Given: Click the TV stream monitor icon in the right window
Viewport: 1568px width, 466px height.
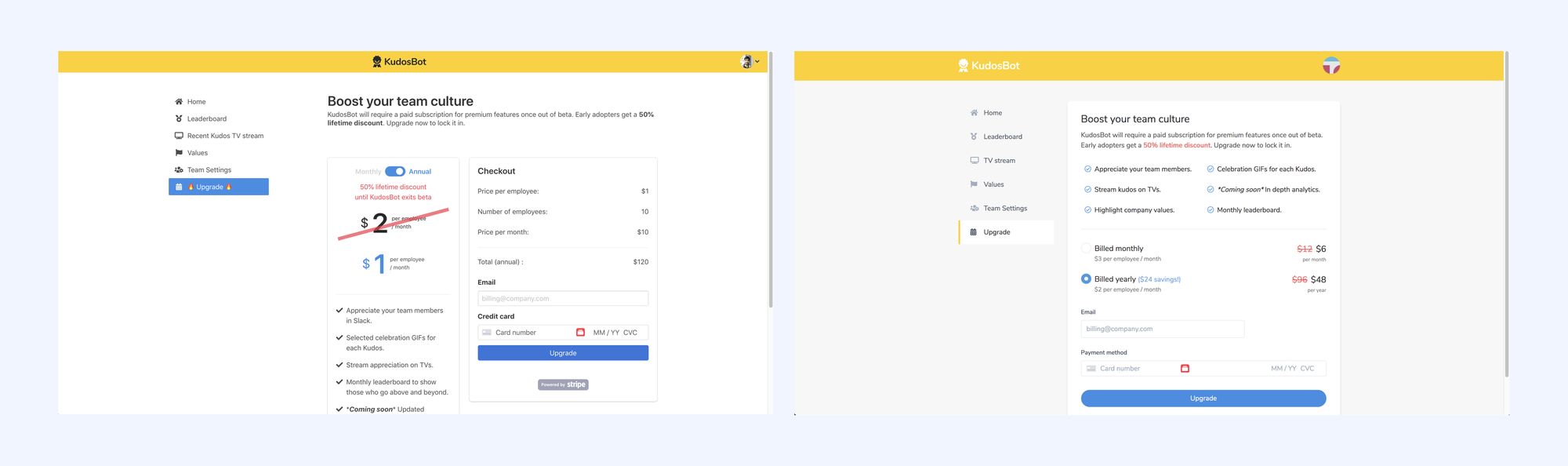Looking at the screenshot, I should 974,161.
